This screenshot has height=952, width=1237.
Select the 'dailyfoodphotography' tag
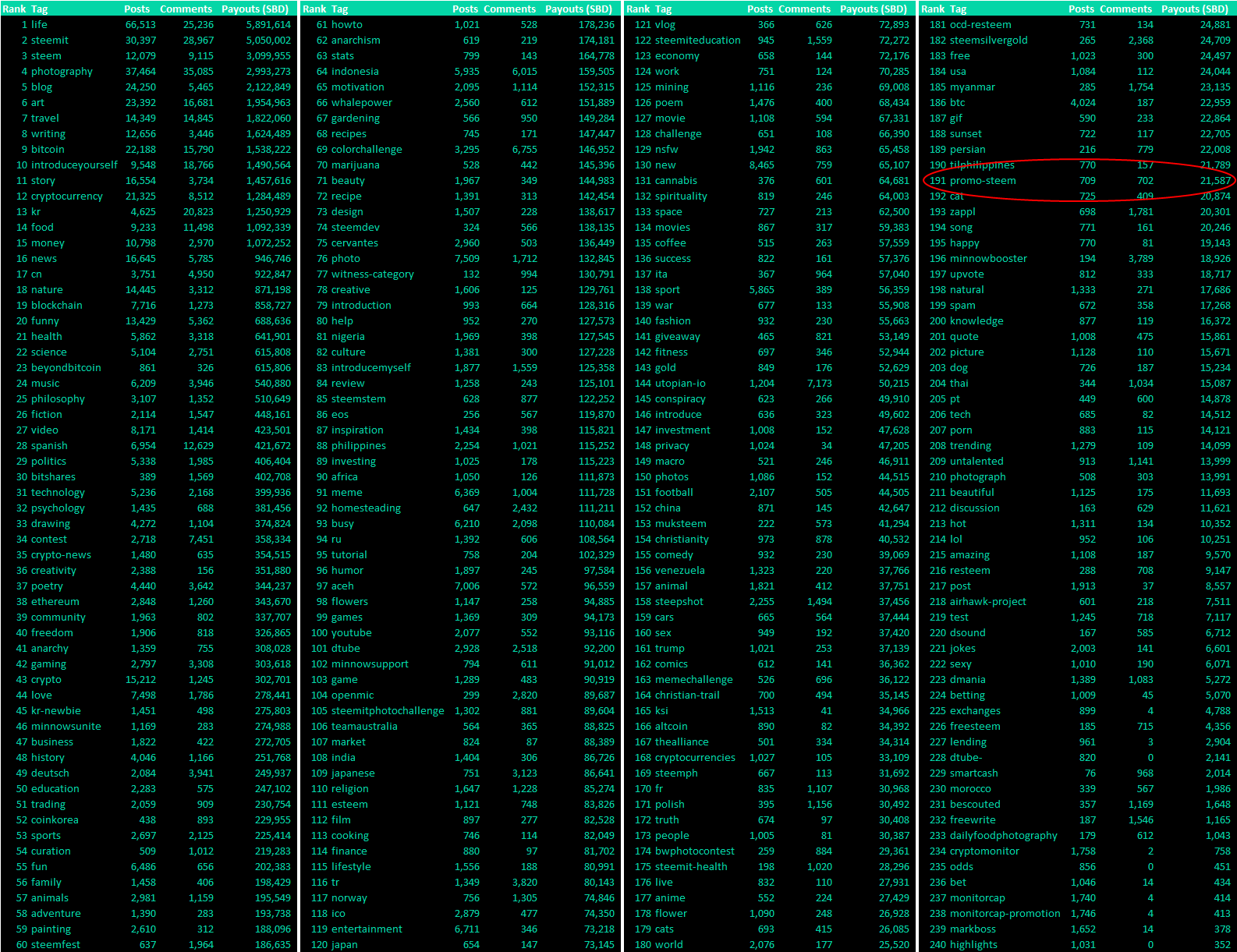(x=1004, y=835)
